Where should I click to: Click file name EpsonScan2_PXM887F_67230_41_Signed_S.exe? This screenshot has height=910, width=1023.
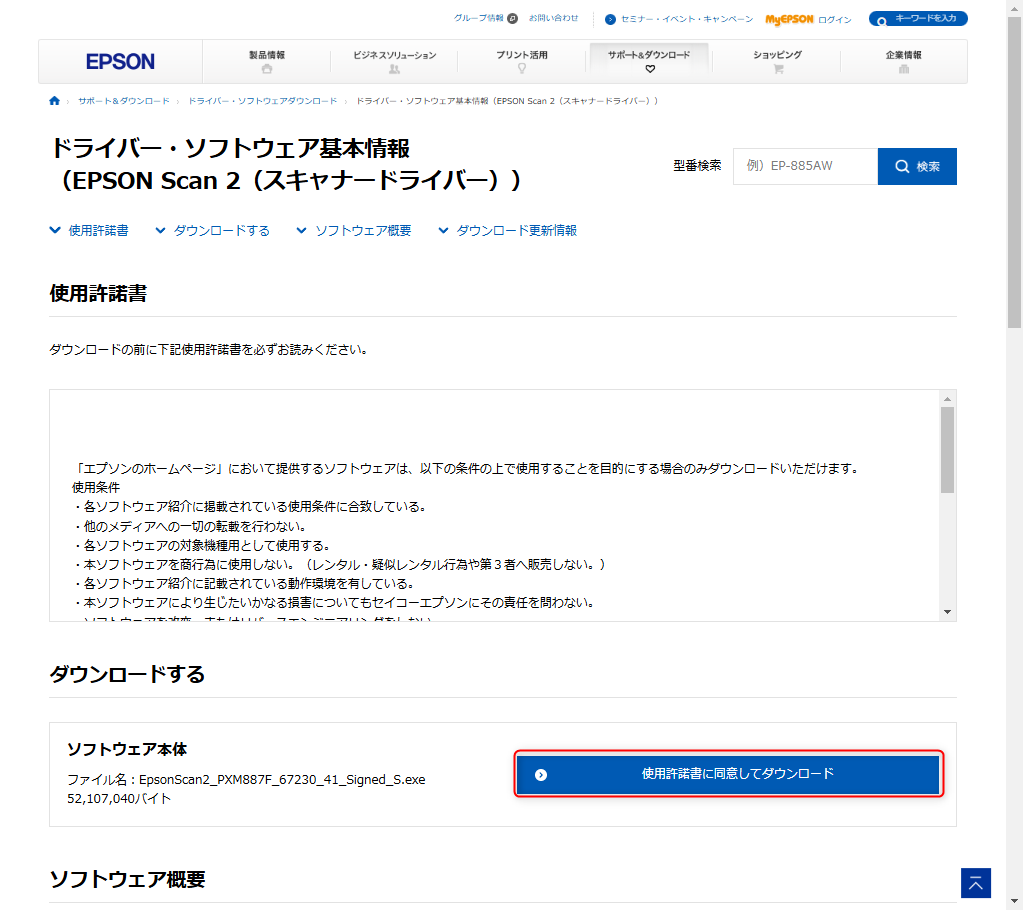point(282,780)
